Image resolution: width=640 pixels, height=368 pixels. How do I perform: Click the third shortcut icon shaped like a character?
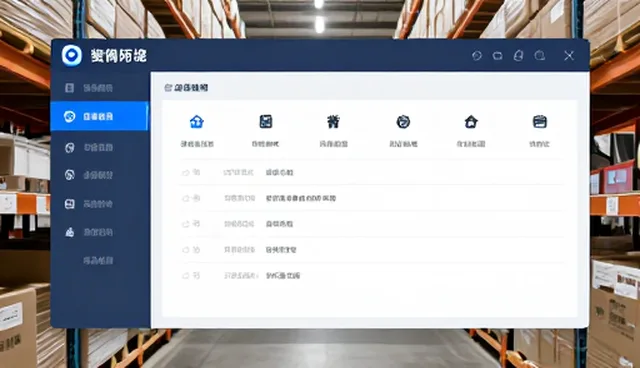coord(333,122)
